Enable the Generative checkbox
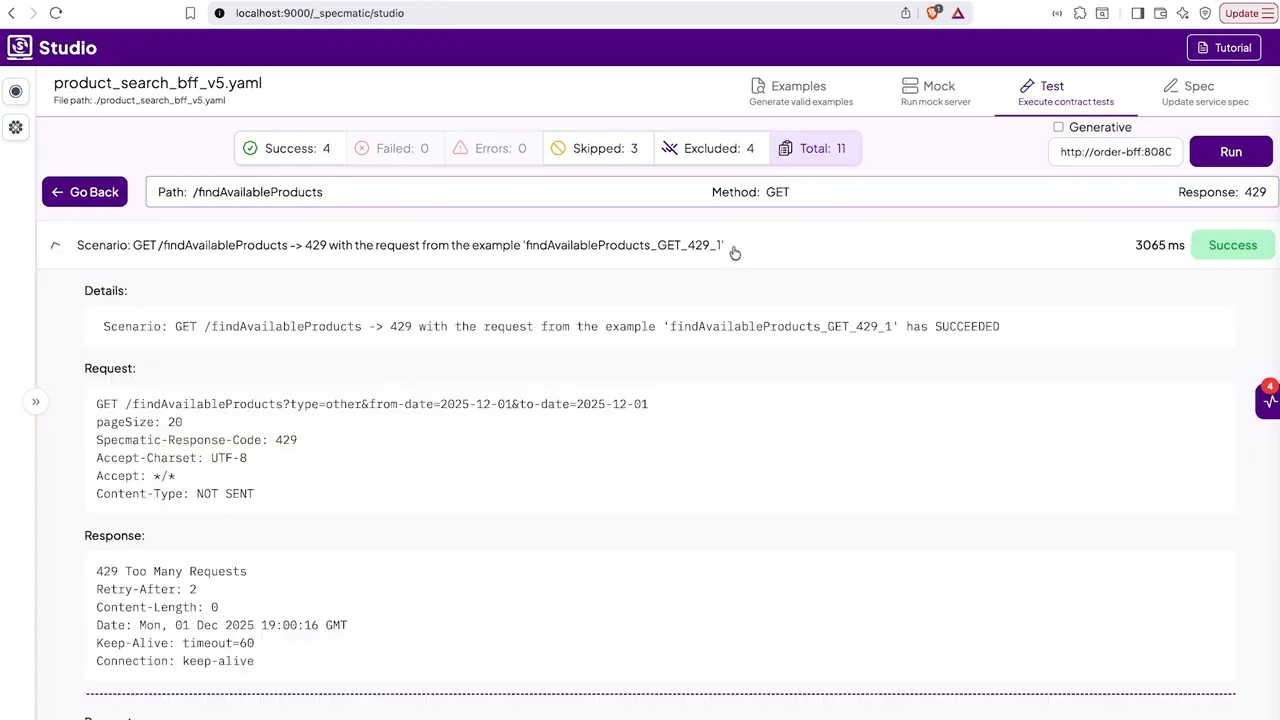 pyautogui.click(x=1059, y=127)
